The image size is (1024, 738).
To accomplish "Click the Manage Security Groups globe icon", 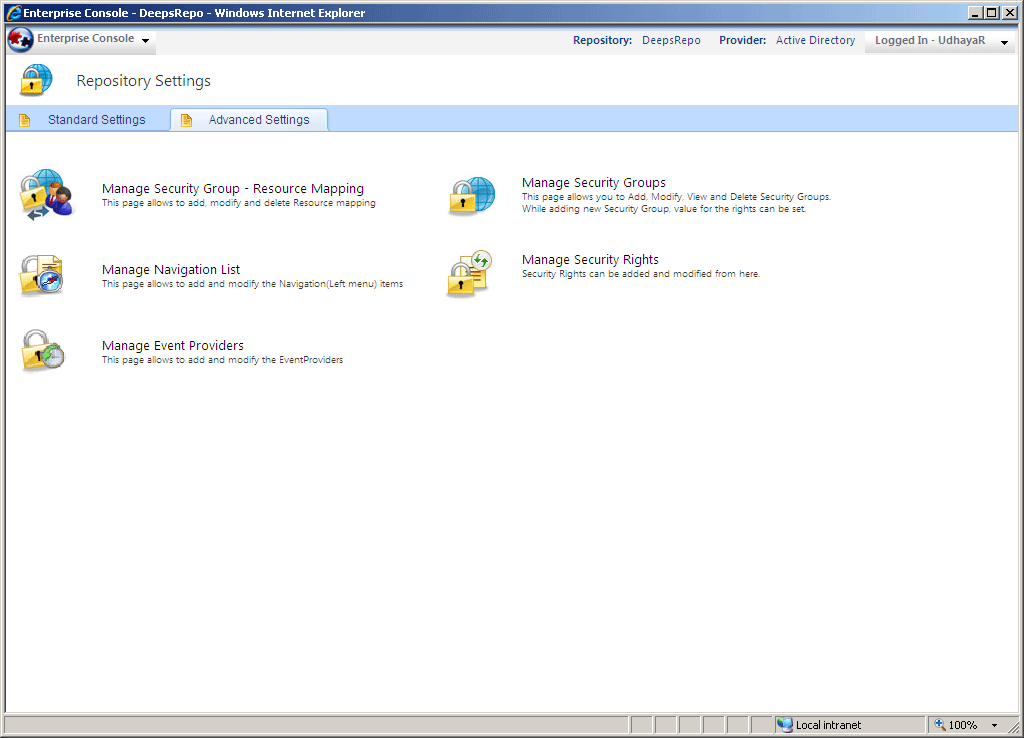I will point(471,195).
